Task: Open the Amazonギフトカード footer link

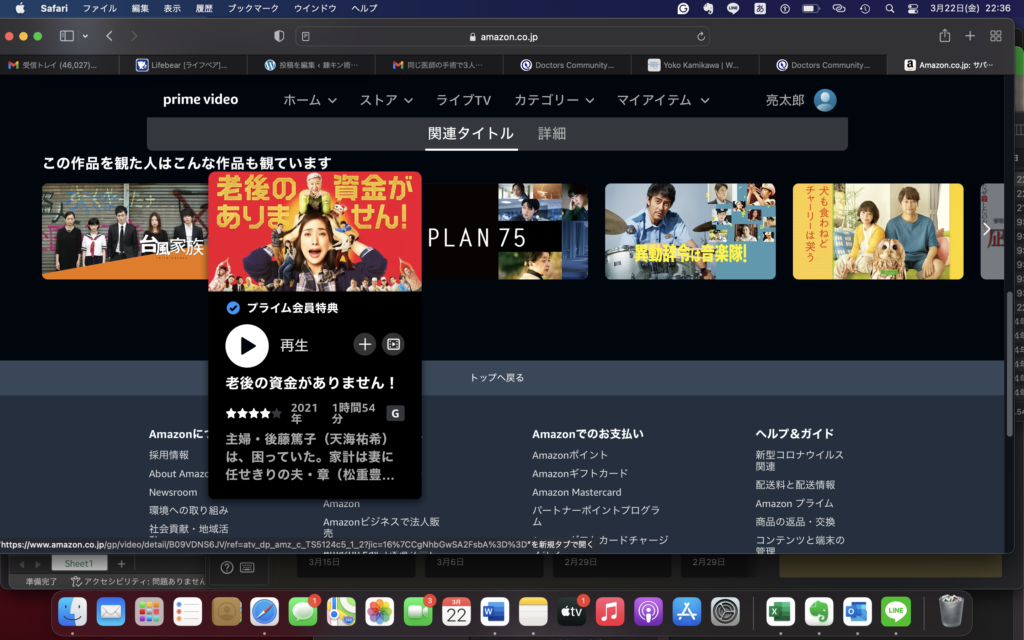Action: (x=580, y=473)
